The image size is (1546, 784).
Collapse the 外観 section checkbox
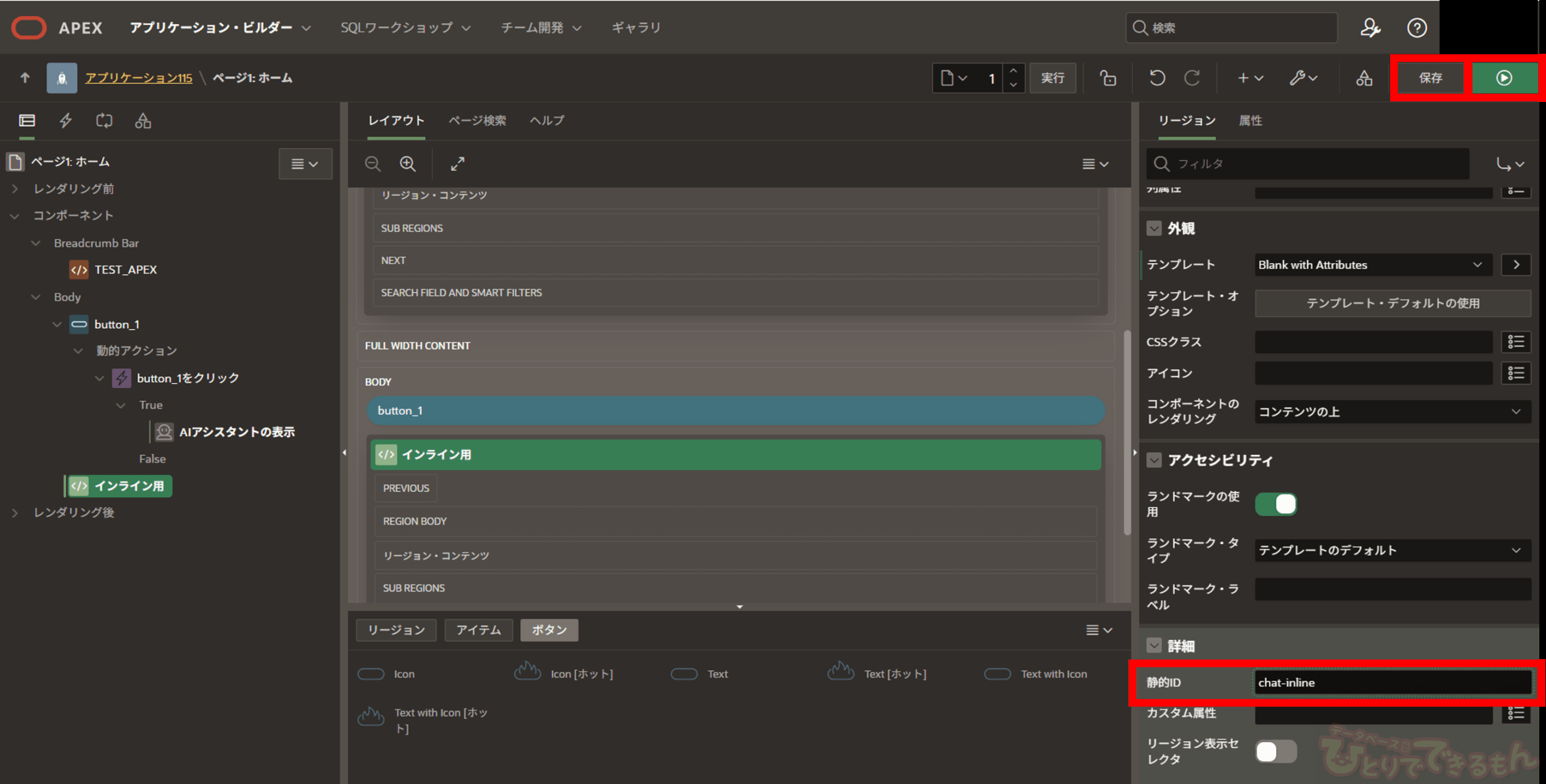click(x=1153, y=228)
